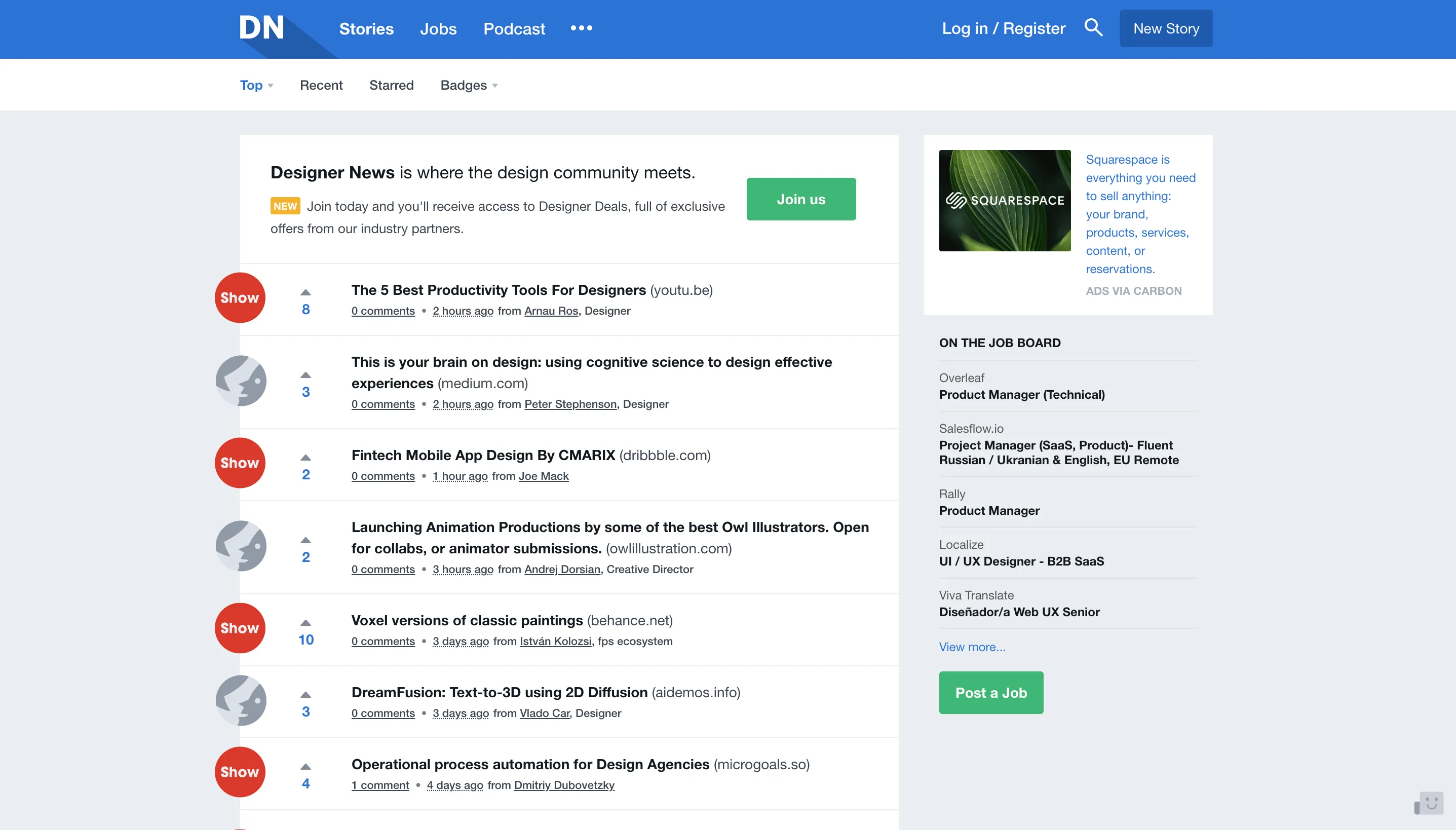Upvote The 5 Best Productivity Tools story
Image resolution: width=1456 pixels, height=830 pixels.
[306, 292]
